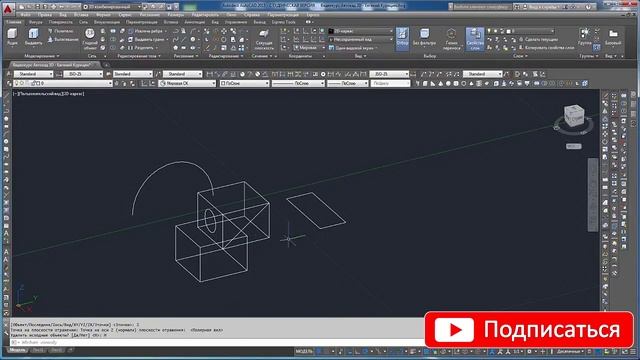The height and width of the screenshot is (360, 640).
Task: Open the 2D каркас visual style dropdown
Action: [x=361, y=31]
